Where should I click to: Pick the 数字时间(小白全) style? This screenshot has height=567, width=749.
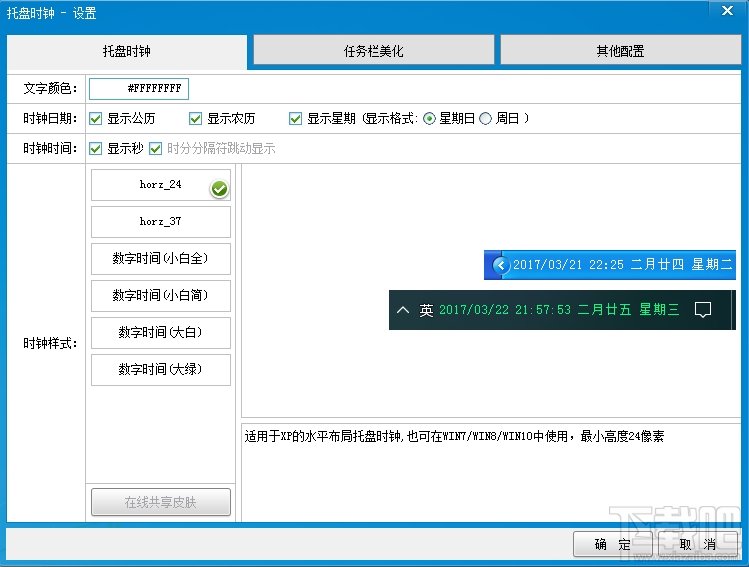[161, 259]
